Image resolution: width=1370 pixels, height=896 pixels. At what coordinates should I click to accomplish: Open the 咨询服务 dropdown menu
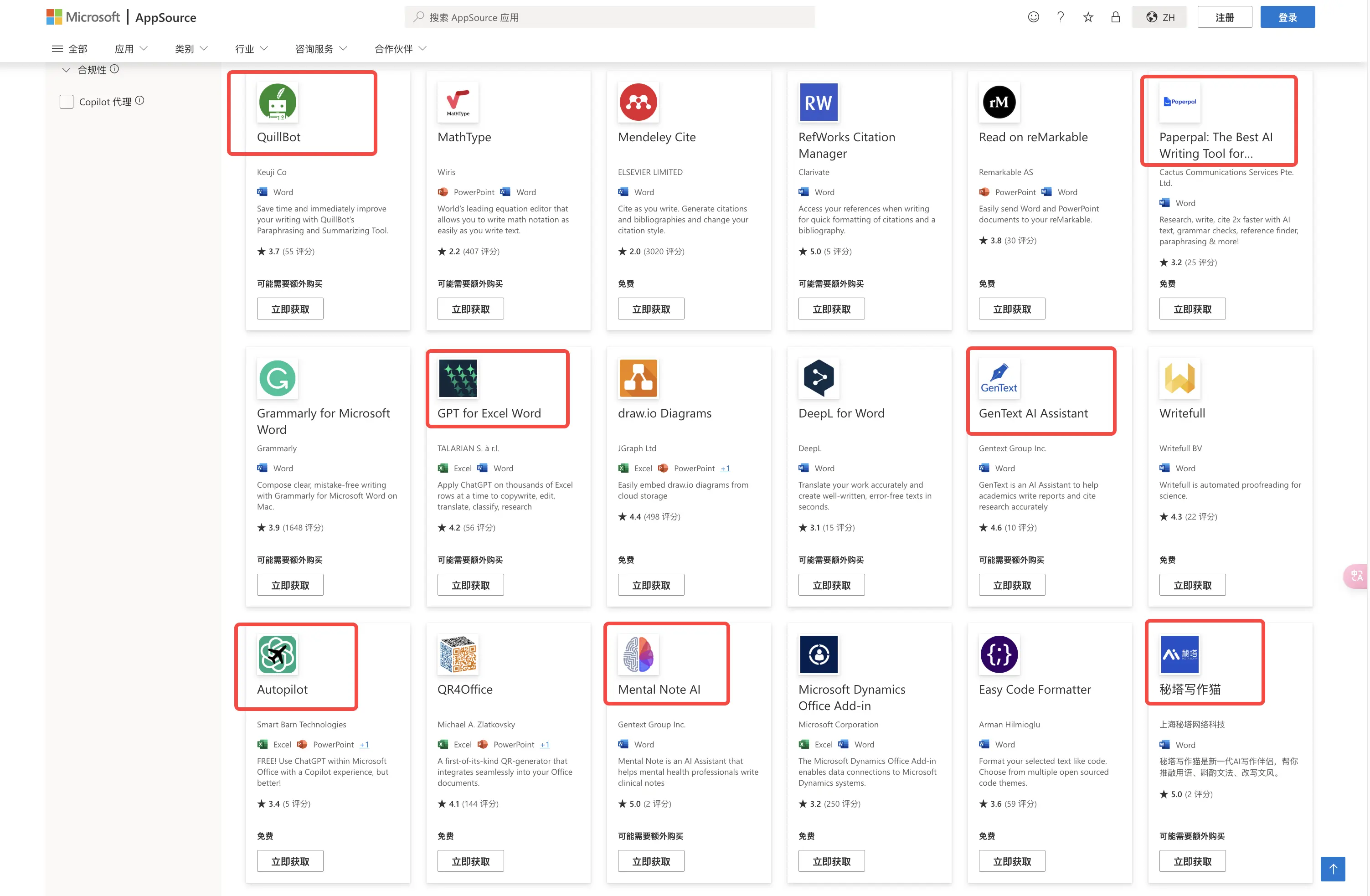tap(321, 49)
